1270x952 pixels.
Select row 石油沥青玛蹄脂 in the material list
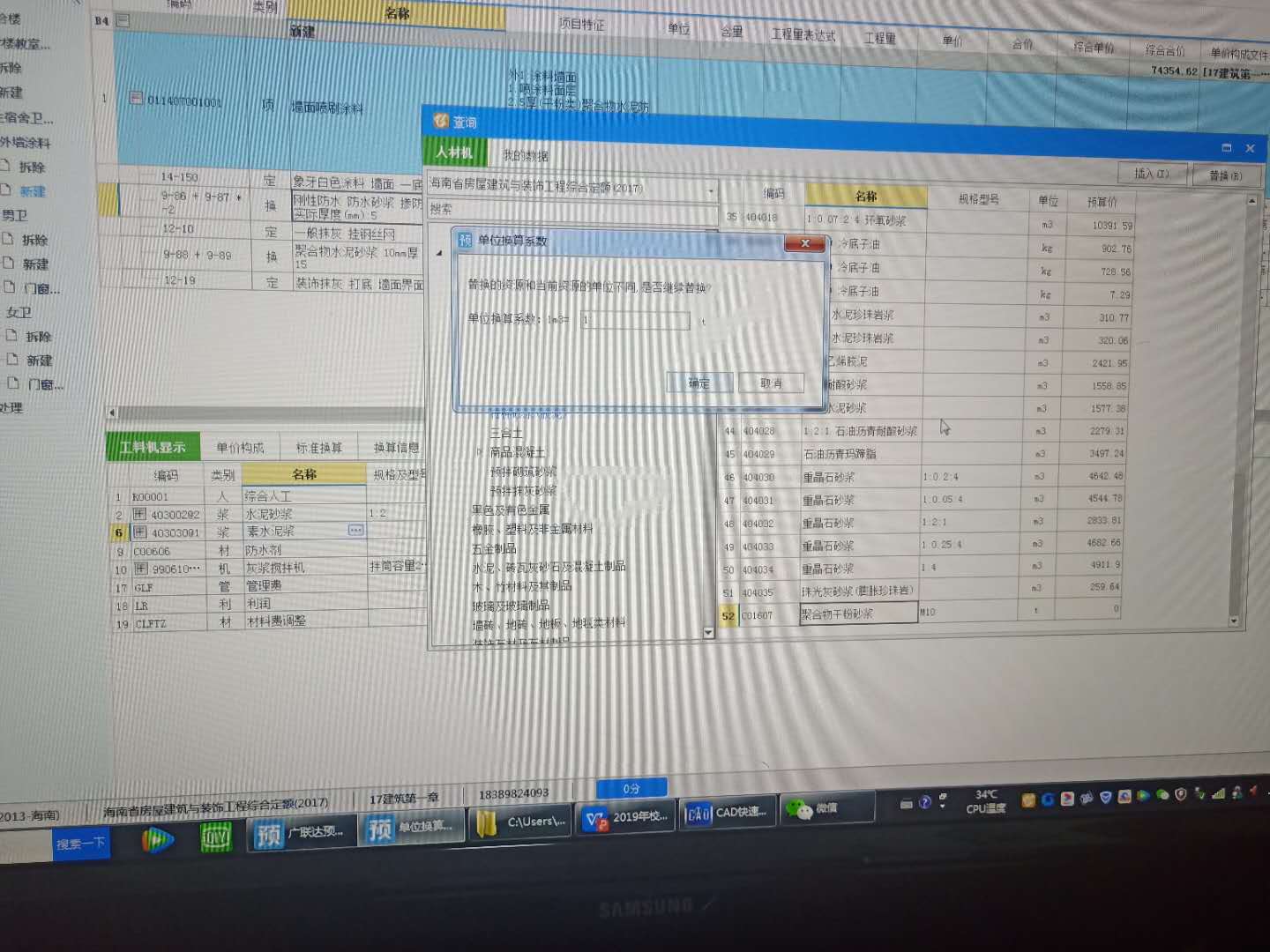(x=923, y=454)
